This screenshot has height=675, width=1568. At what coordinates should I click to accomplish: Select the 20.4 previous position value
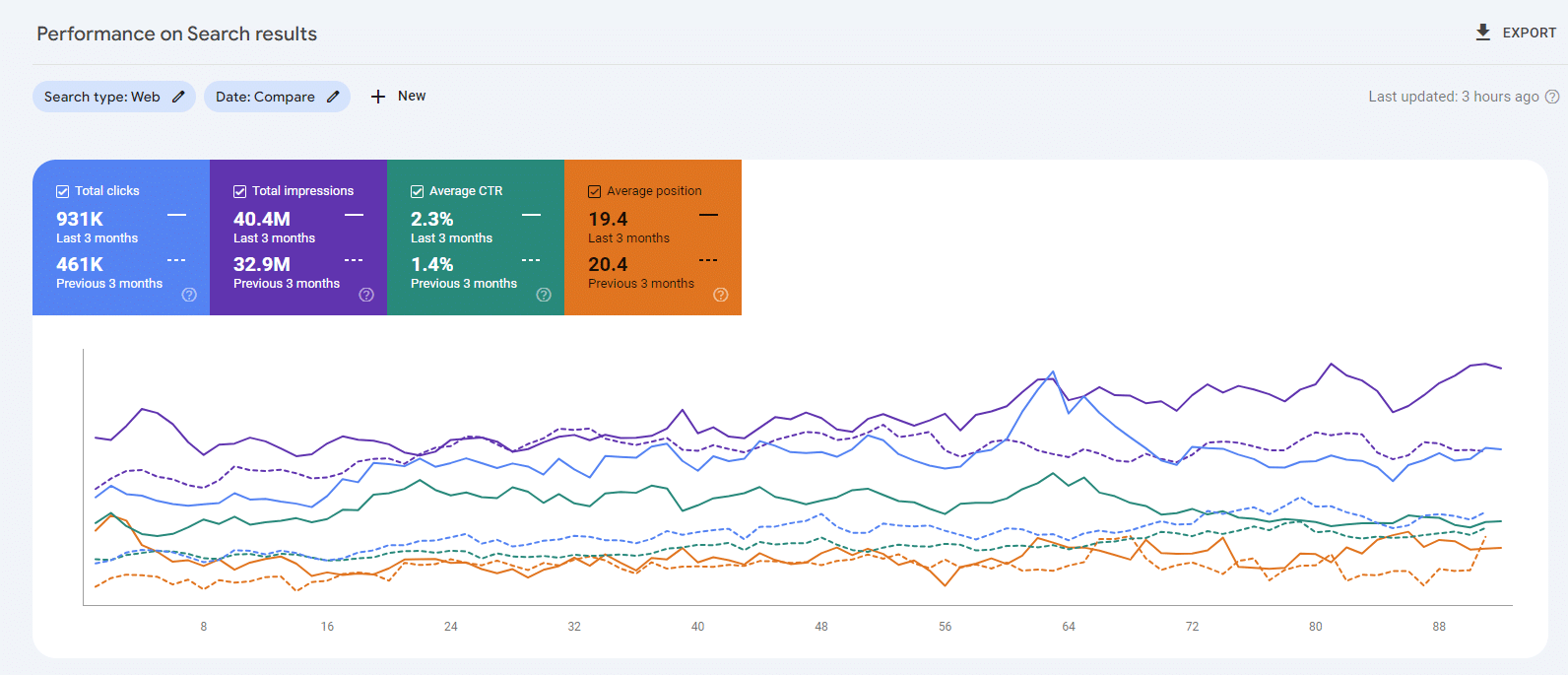608,264
